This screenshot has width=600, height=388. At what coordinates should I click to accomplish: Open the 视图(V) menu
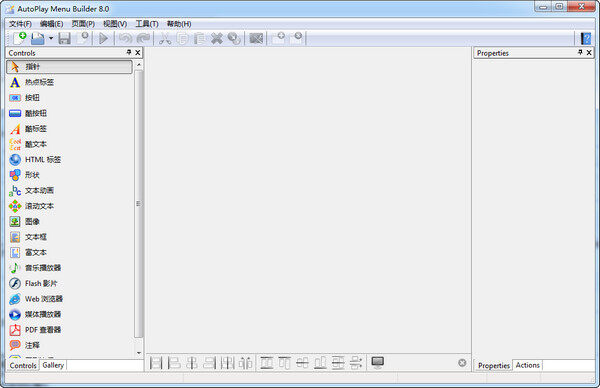(115, 24)
